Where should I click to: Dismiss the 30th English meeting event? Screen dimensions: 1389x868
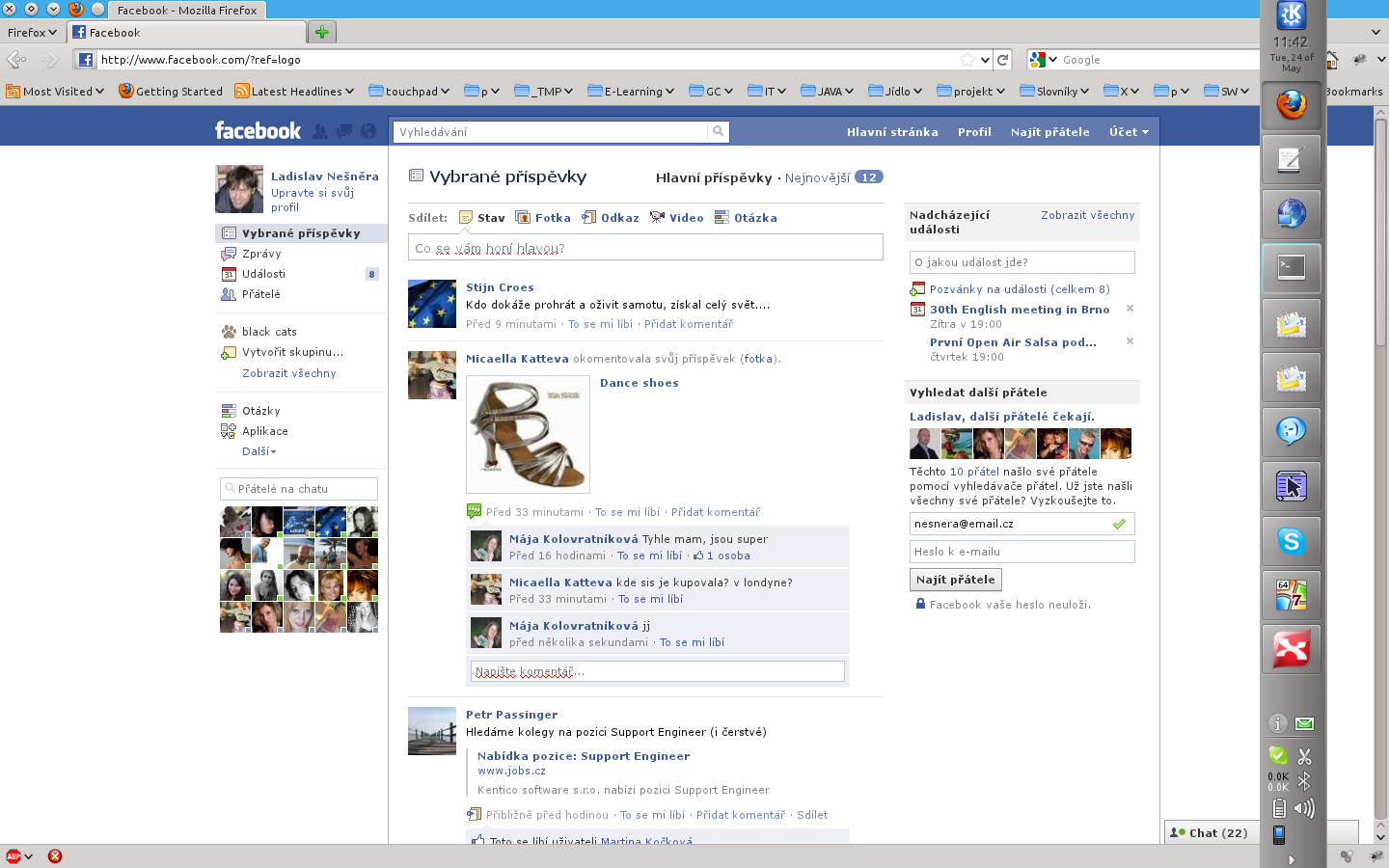tap(1130, 309)
